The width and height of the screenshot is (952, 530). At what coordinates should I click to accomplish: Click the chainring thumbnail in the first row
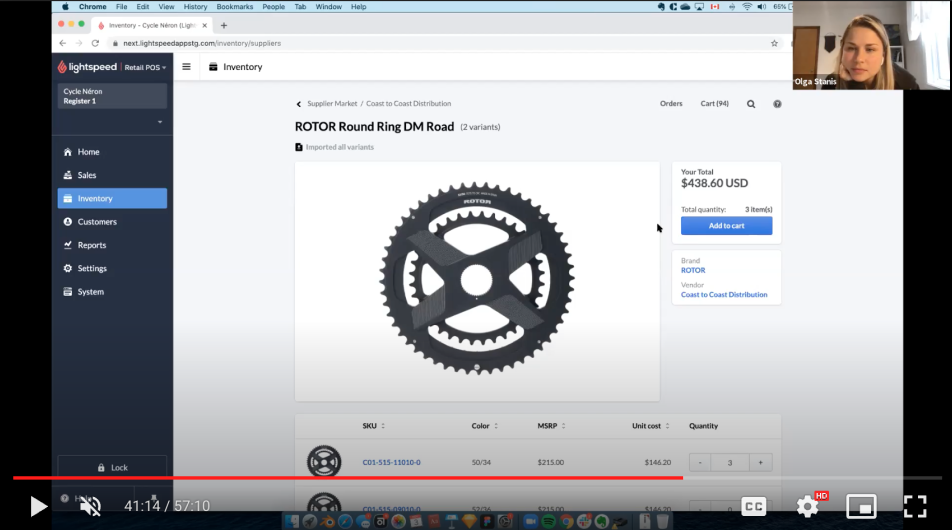coord(324,462)
